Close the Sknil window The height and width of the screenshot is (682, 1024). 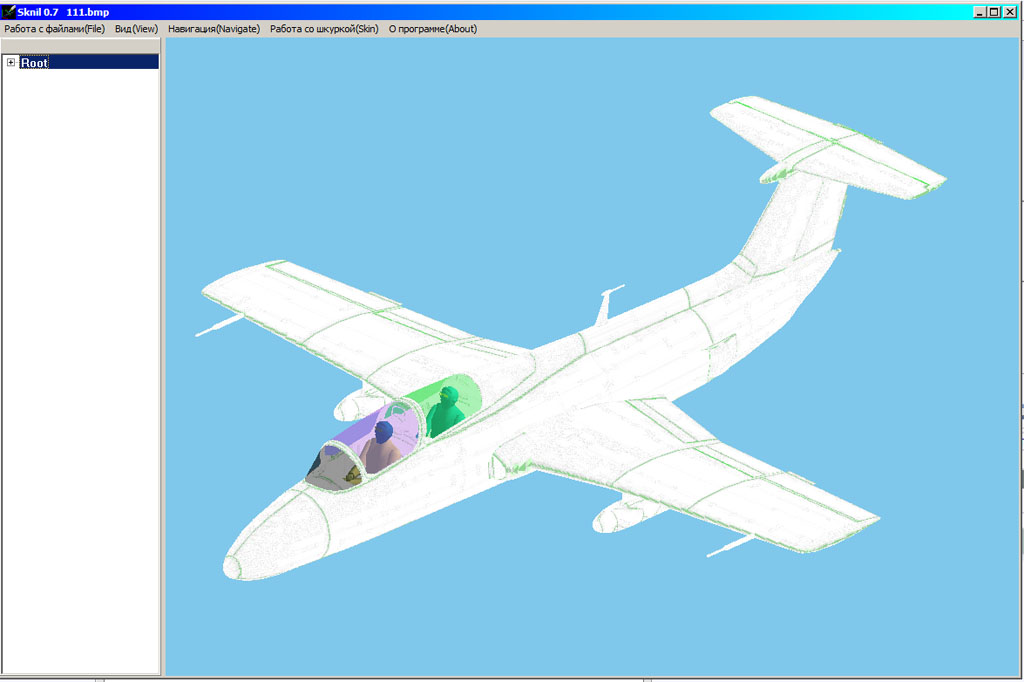[1009, 12]
